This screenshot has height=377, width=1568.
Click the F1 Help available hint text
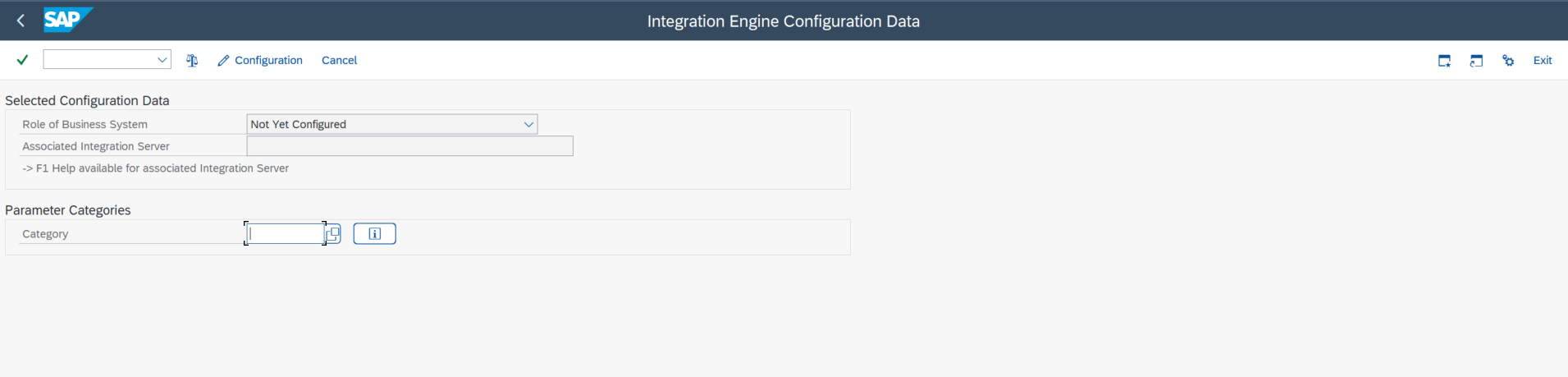pyautogui.click(x=156, y=168)
